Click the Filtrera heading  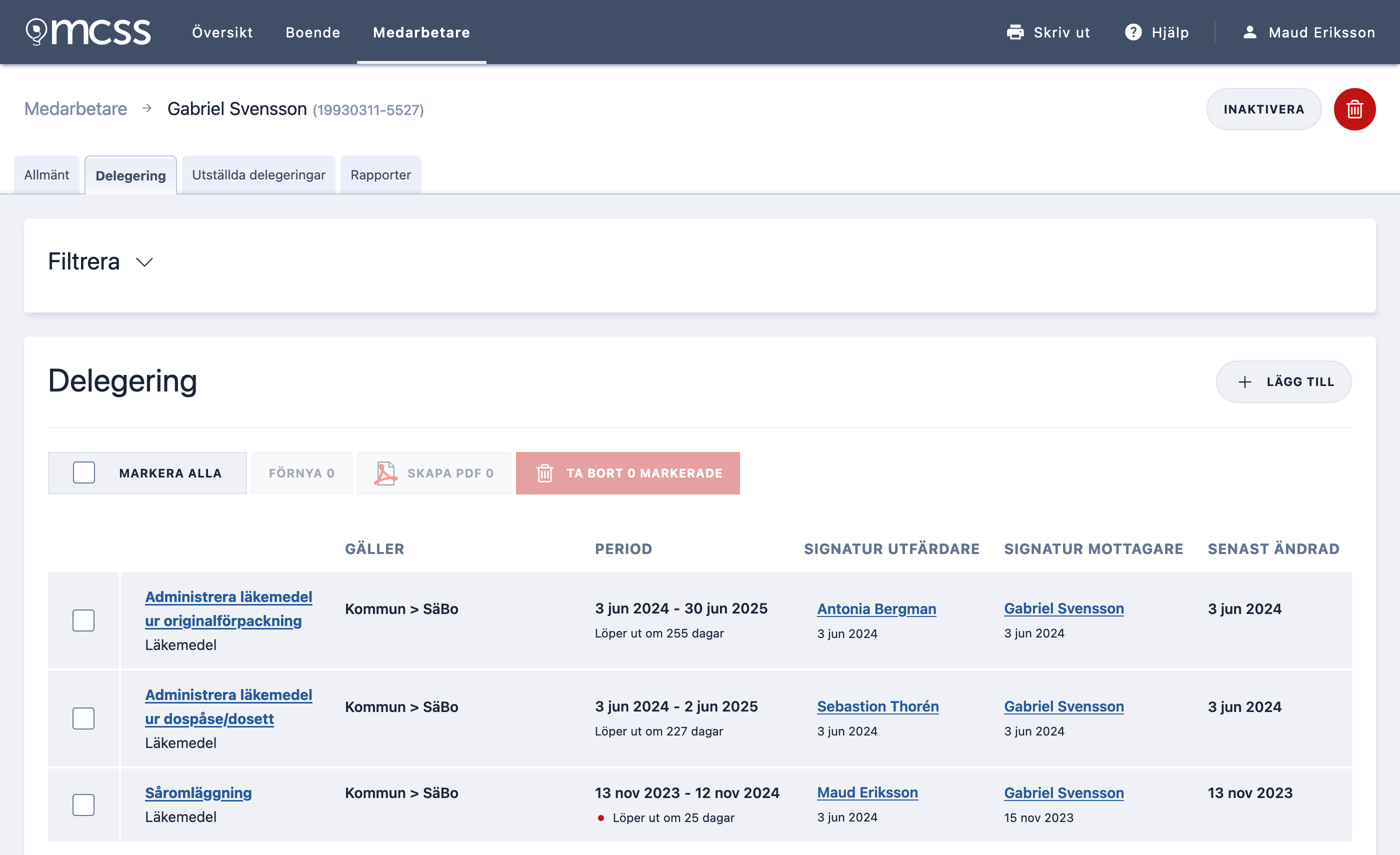pyautogui.click(x=83, y=261)
